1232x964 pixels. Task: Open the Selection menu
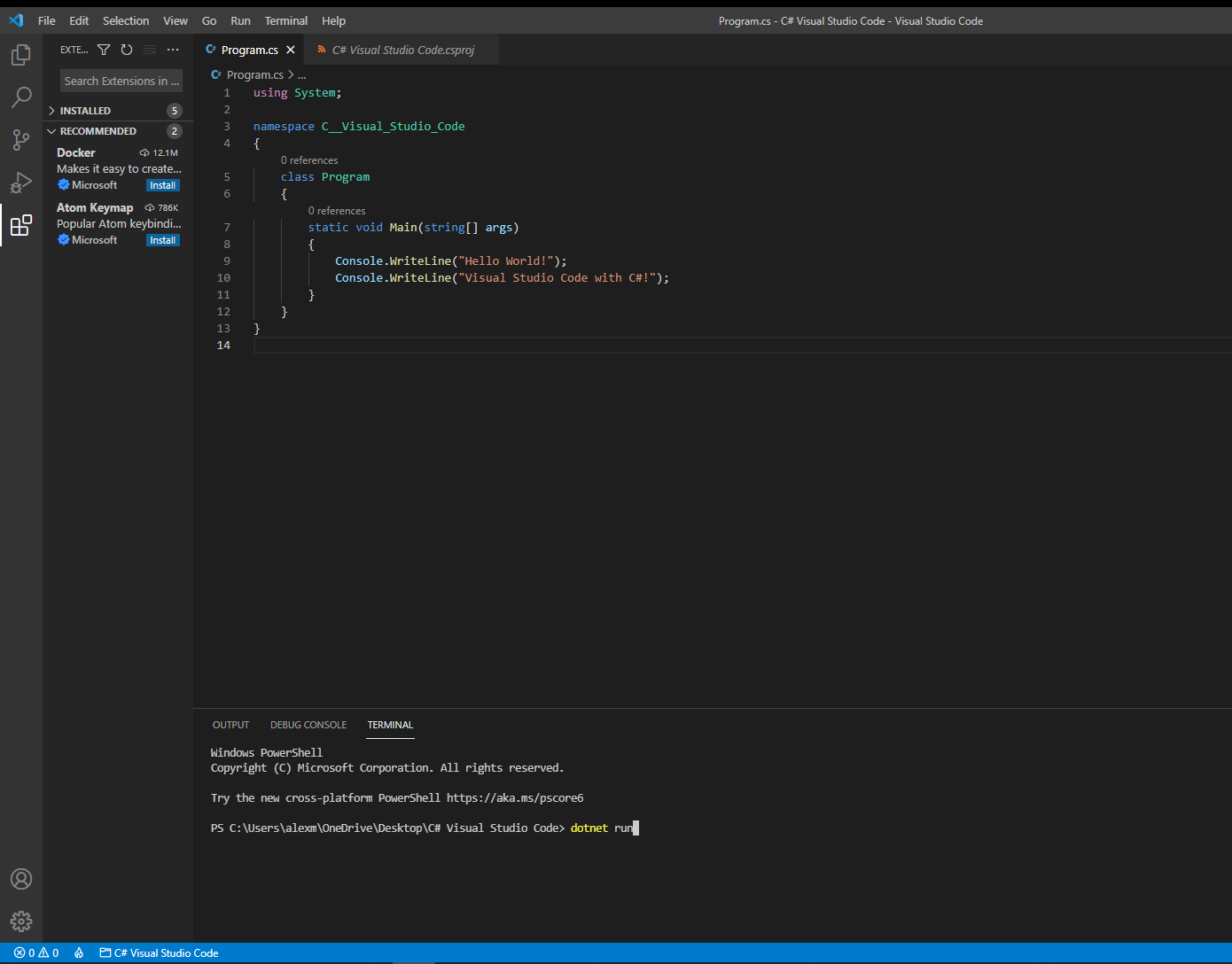(x=126, y=20)
